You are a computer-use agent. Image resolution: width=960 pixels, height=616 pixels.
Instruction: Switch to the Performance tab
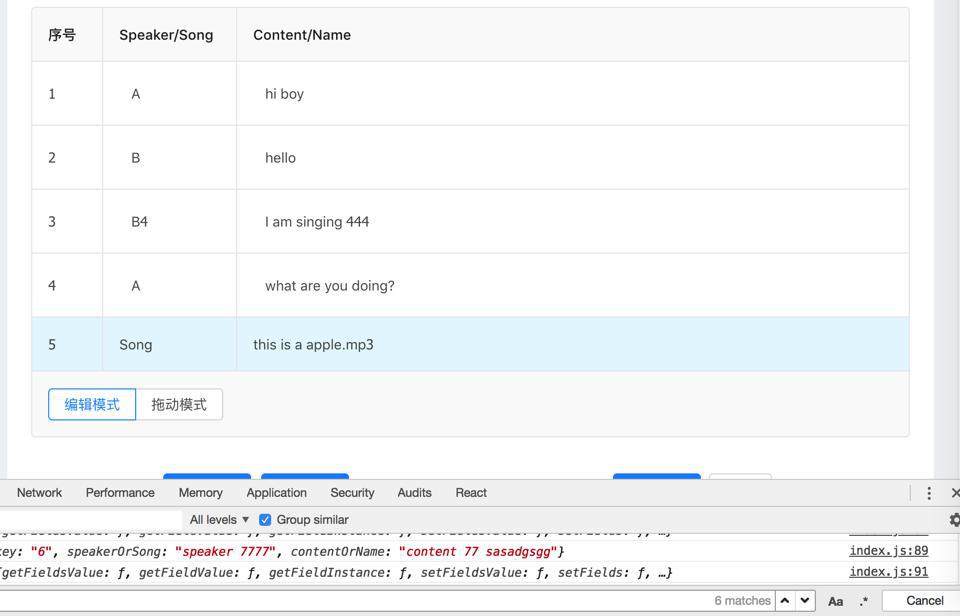click(120, 493)
